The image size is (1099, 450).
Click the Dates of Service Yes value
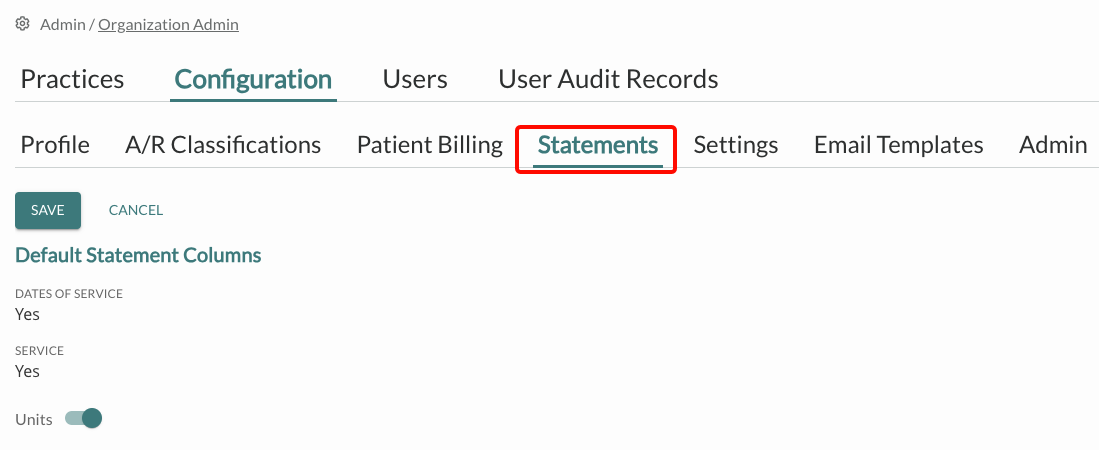pos(28,314)
